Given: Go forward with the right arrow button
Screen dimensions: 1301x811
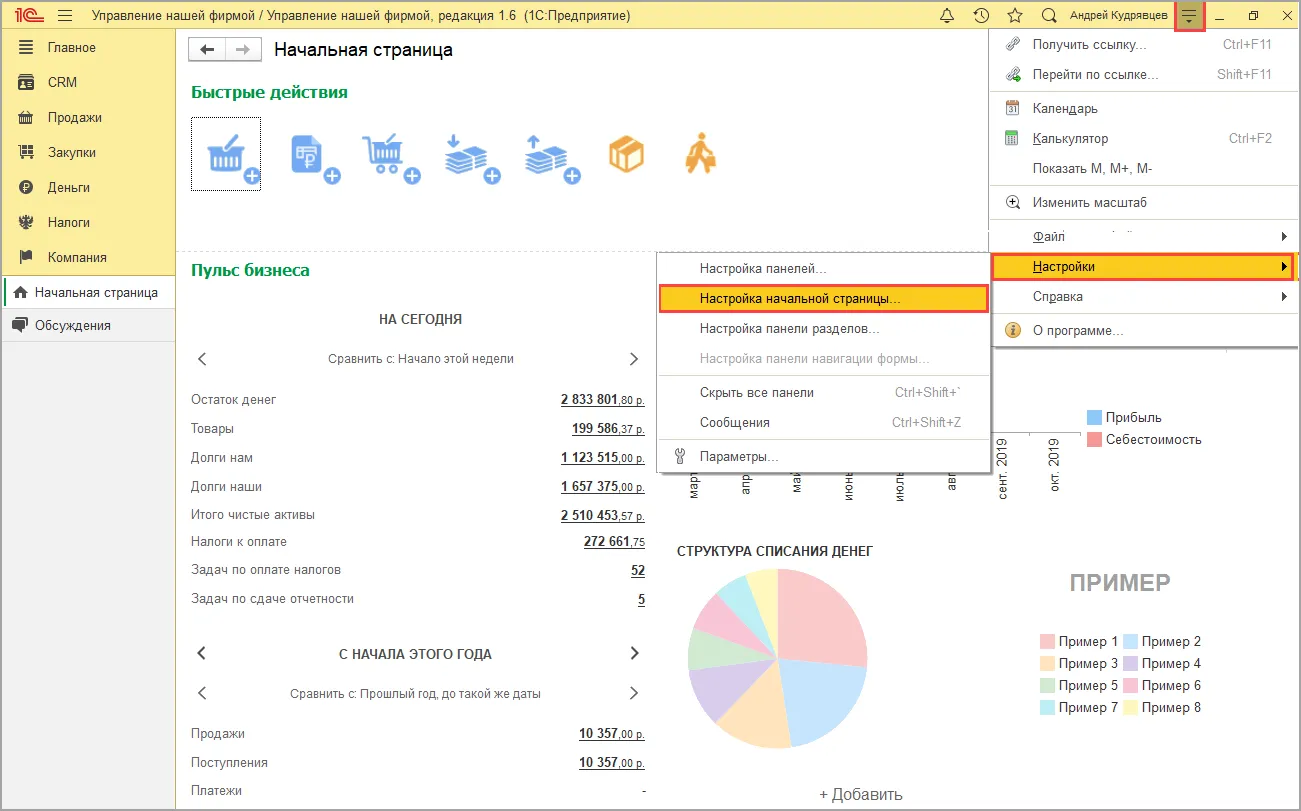Looking at the screenshot, I should coord(243,50).
